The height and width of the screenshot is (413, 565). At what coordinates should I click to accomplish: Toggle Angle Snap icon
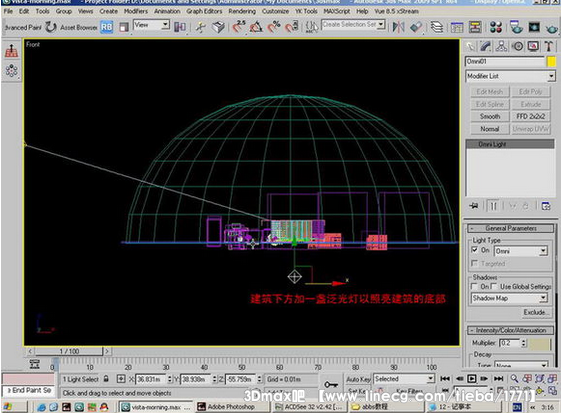(x=256, y=27)
